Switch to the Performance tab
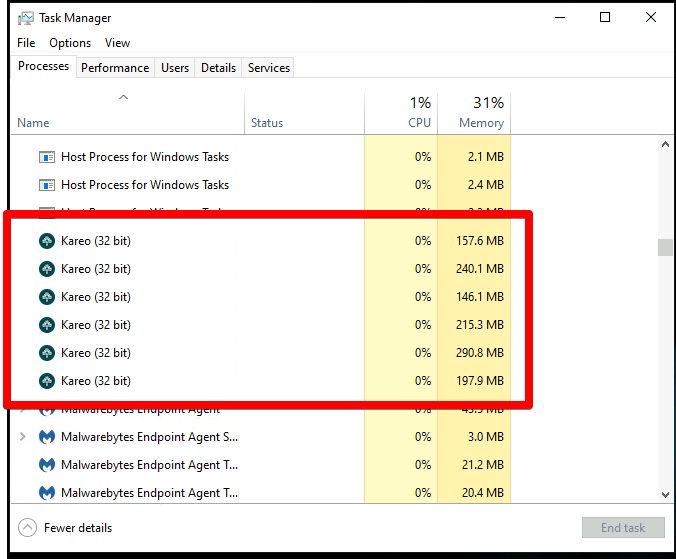 tap(115, 68)
